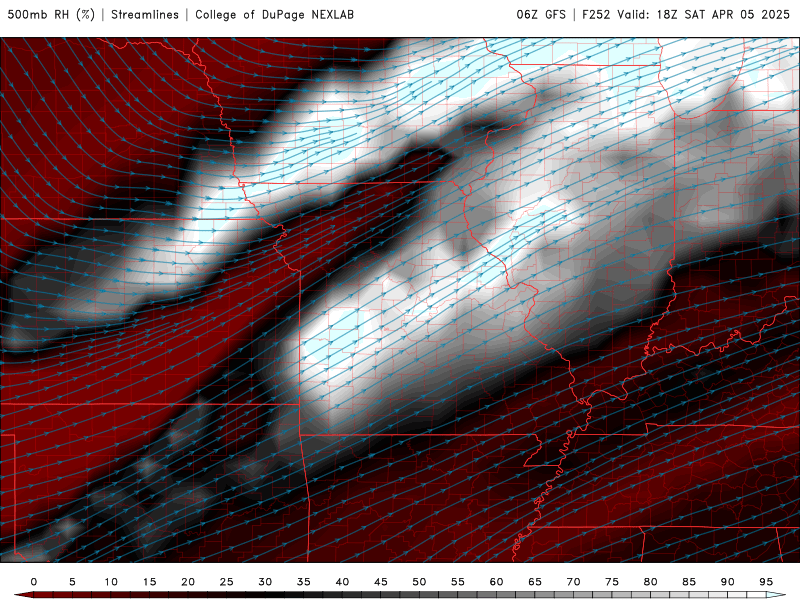Click the "0" value on the color scale
This screenshot has width=800, height=600.
pyautogui.click(x=34, y=582)
